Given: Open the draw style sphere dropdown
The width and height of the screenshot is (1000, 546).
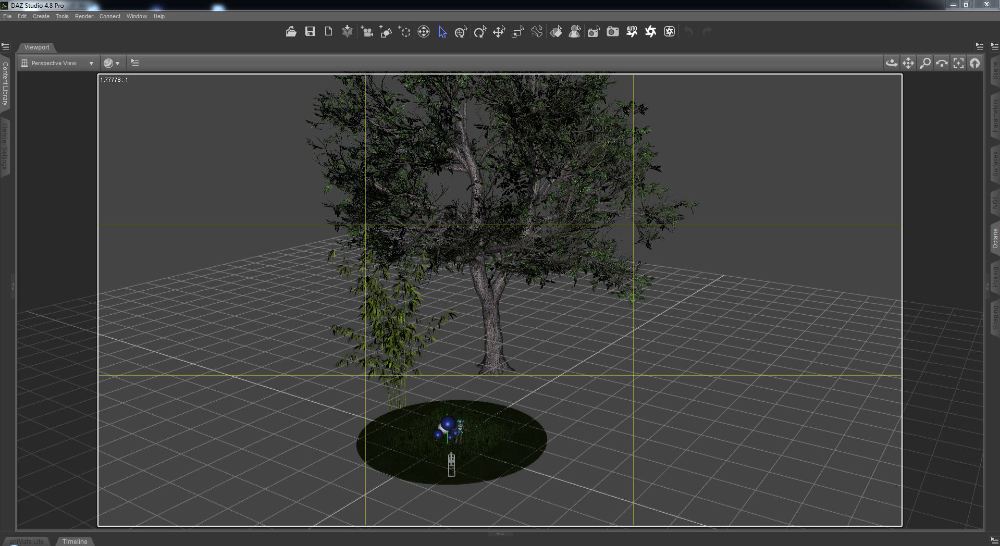Looking at the screenshot, I should 111,63.
